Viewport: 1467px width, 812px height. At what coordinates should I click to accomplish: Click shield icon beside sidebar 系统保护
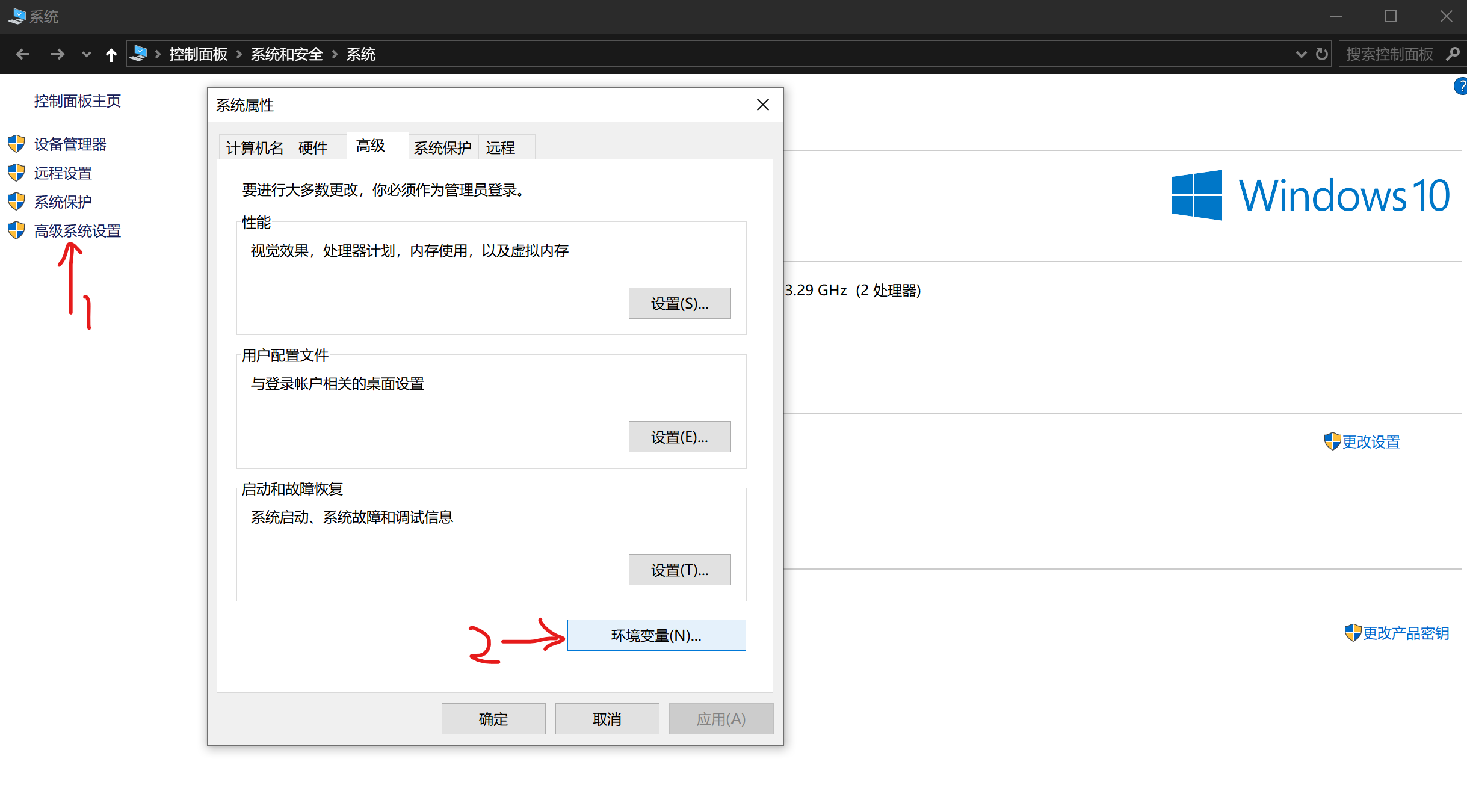coord(16,201)
